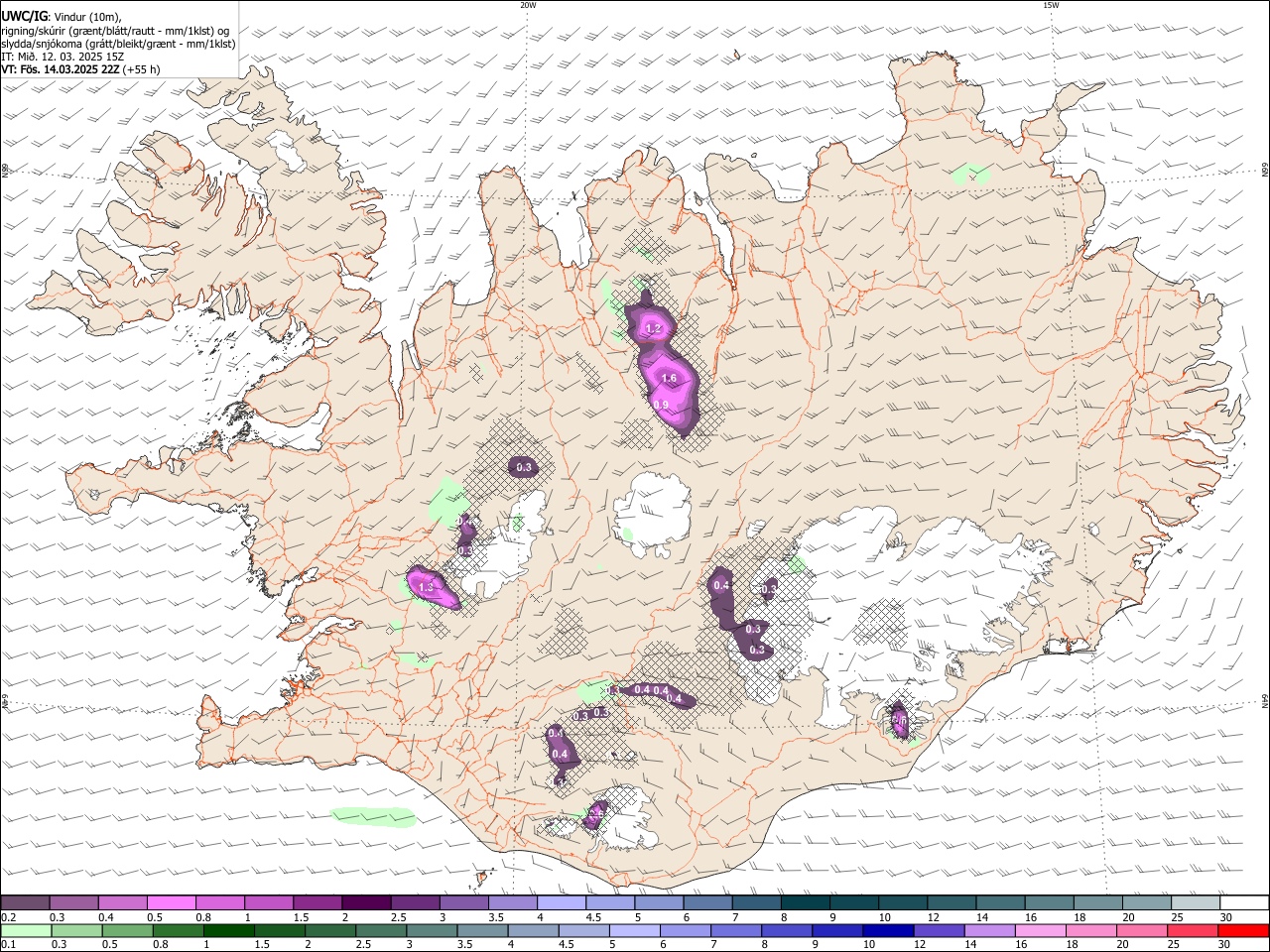Image resolution: width=1270 pixels, height=952 pixels.
Task: Click the UWC/IG title text
Action: (x=24, y=16)
